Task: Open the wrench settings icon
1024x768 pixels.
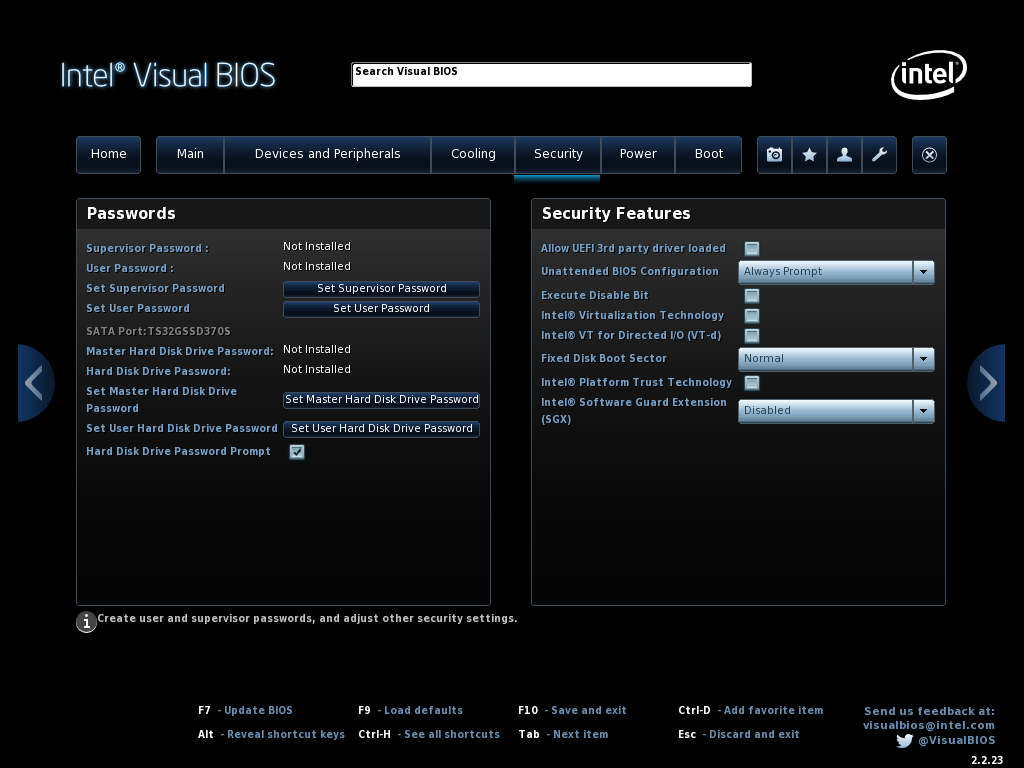Action: pyautogui.click(x=879, y=155)
